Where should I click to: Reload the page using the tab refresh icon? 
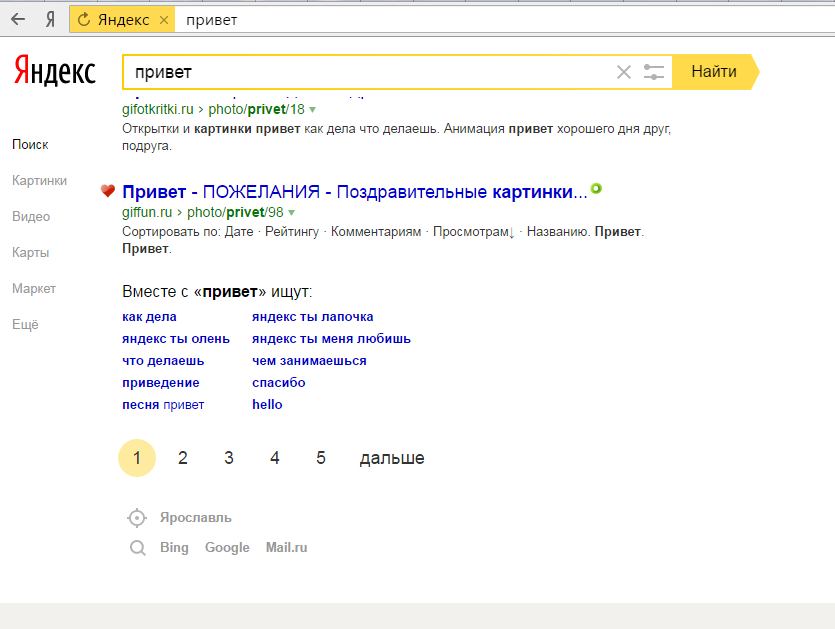coord(84,20)
